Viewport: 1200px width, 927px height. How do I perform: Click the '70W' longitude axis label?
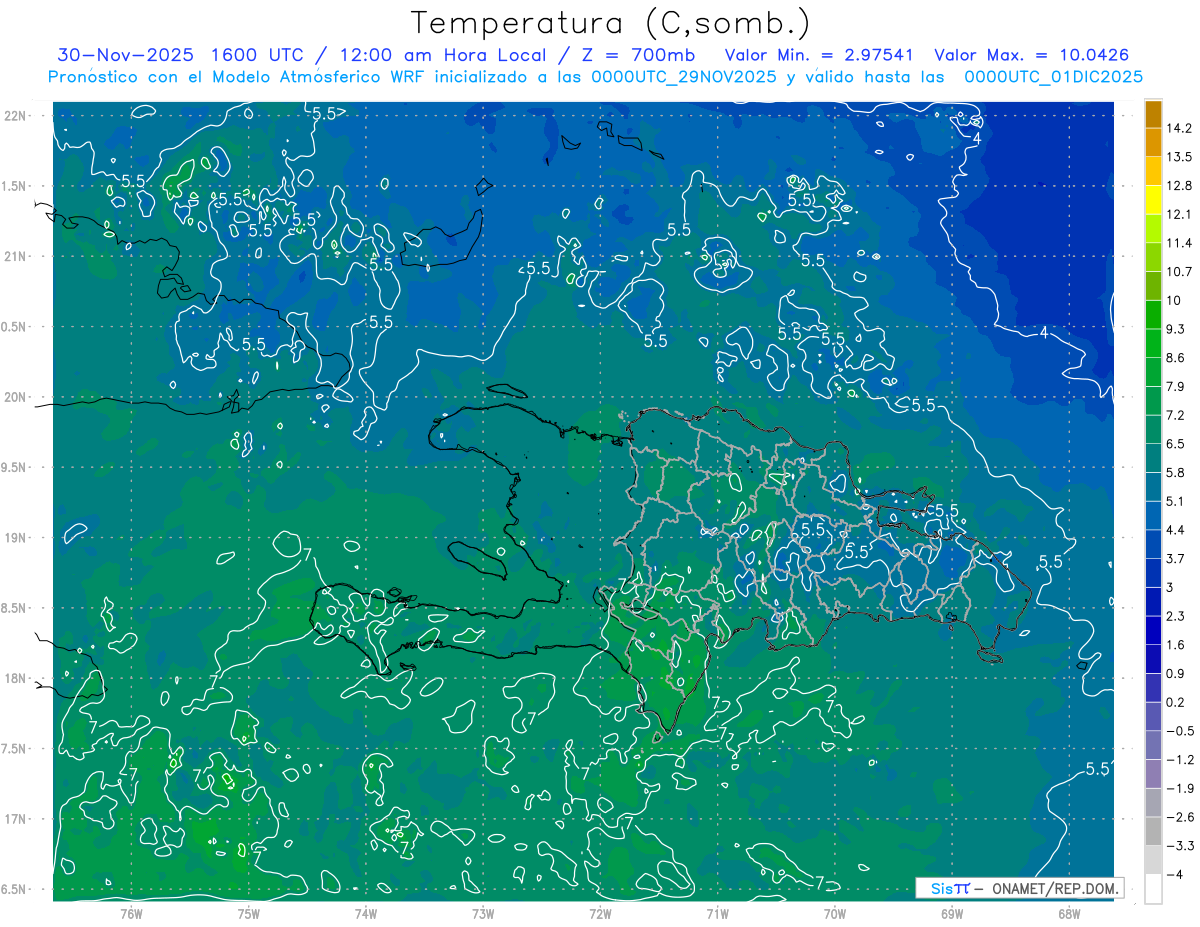click(834, 913)
